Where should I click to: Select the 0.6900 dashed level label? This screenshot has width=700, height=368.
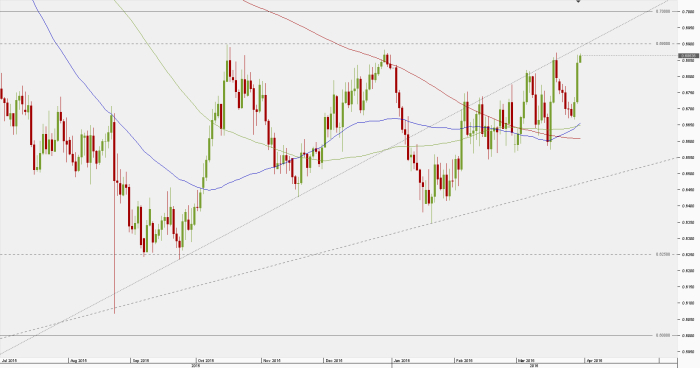tap(663, 44)
